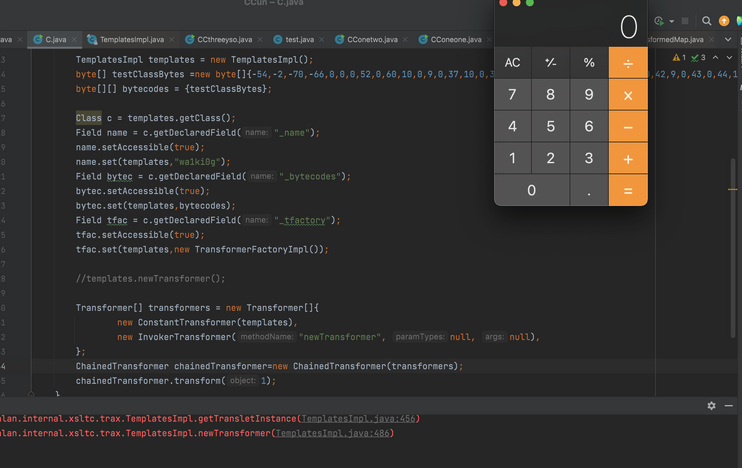
Task: Click the 0 key in Calculator
Action: (x=531, y=190)
